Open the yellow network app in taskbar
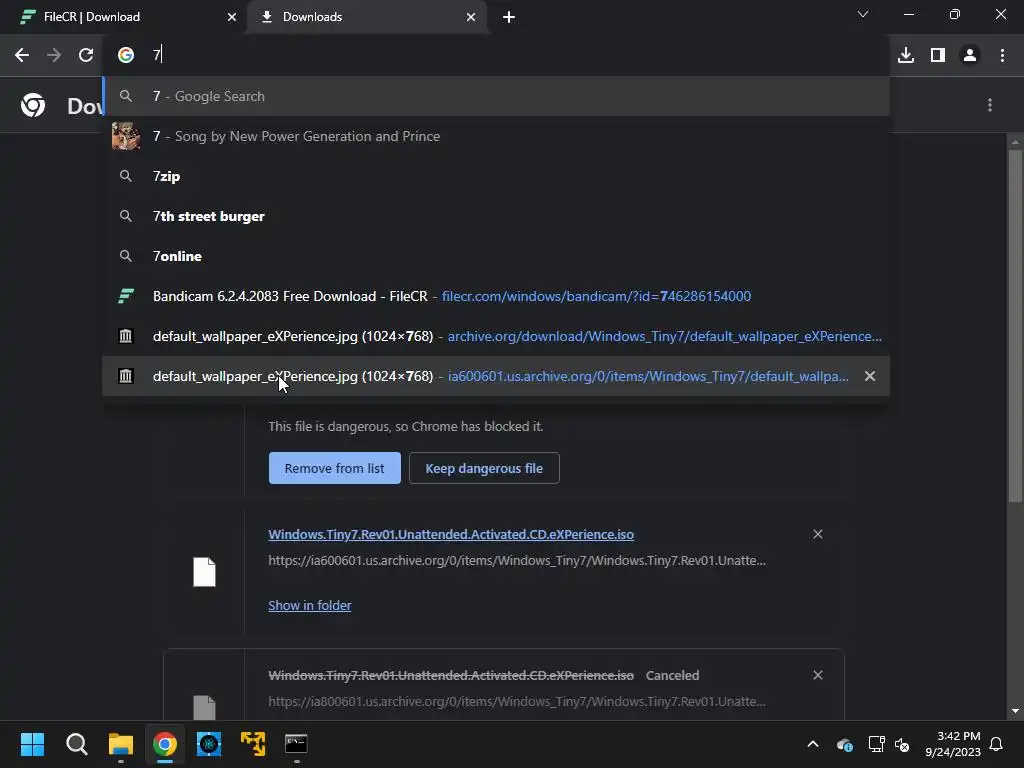 tap(253, 744)
